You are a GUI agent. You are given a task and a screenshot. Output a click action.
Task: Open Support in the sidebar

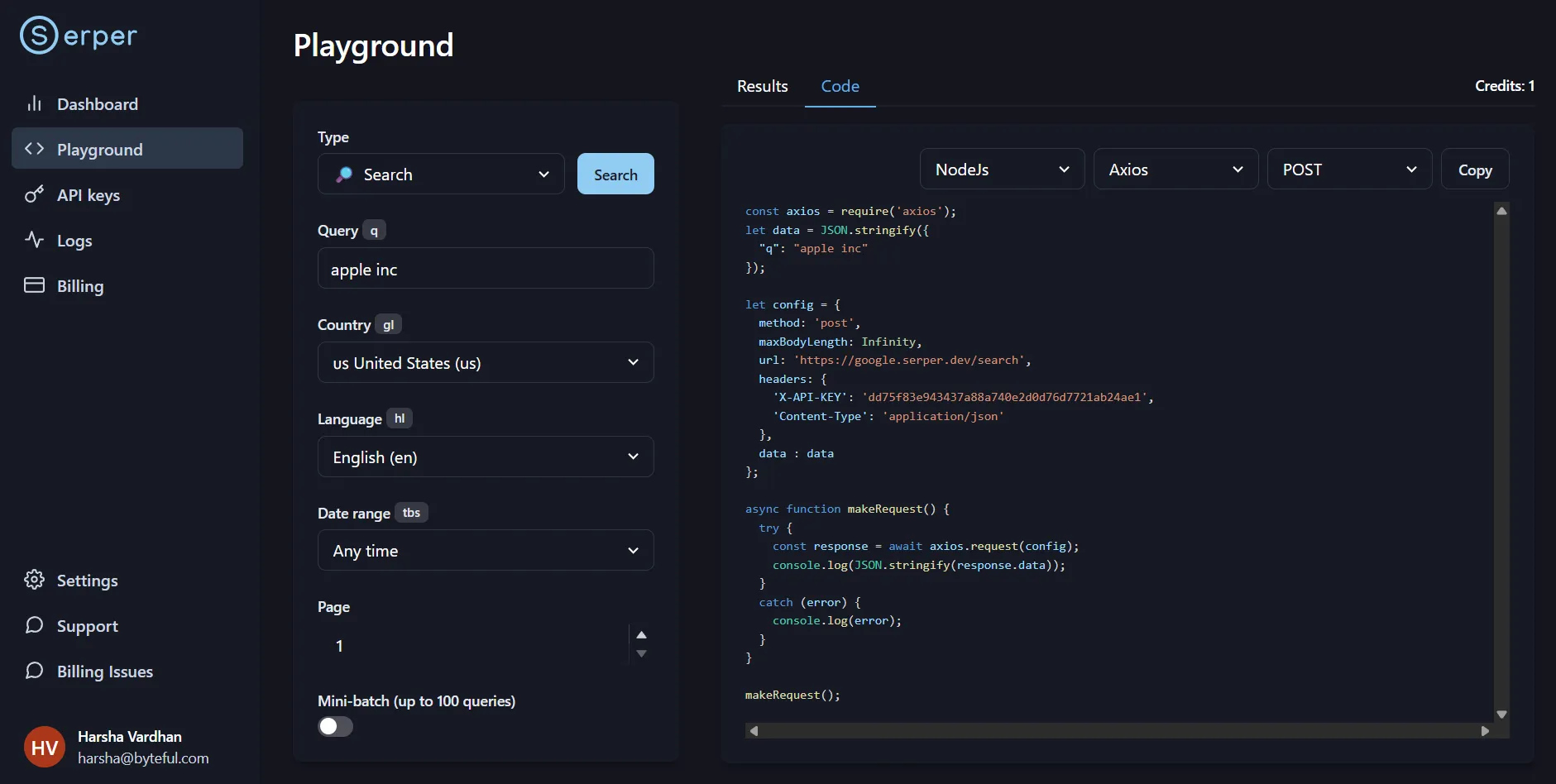[127, 625]
